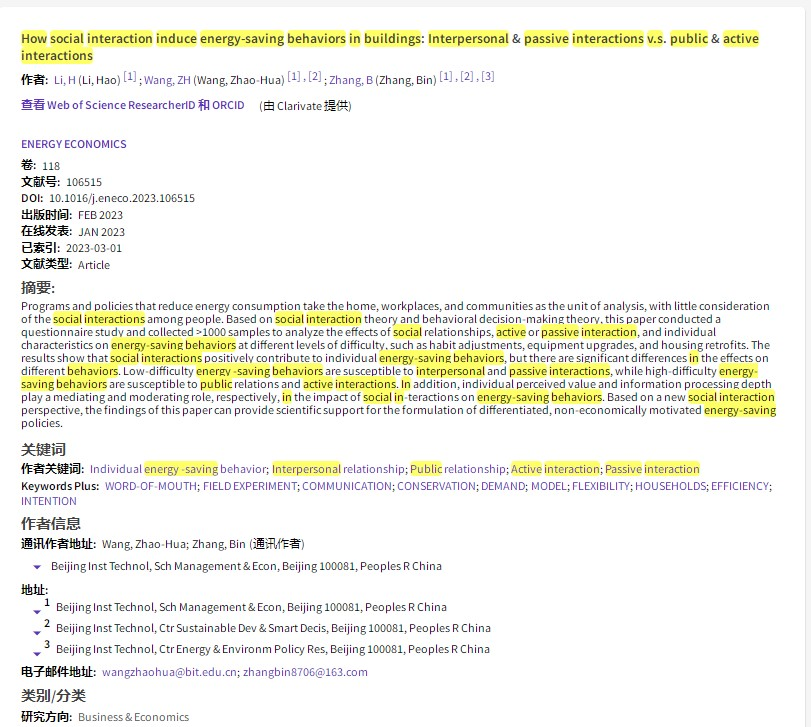811x727 pixels.
Task: Open the FIELD EXPERIMENT Keywords Plus link
Action: click(249, 486)
